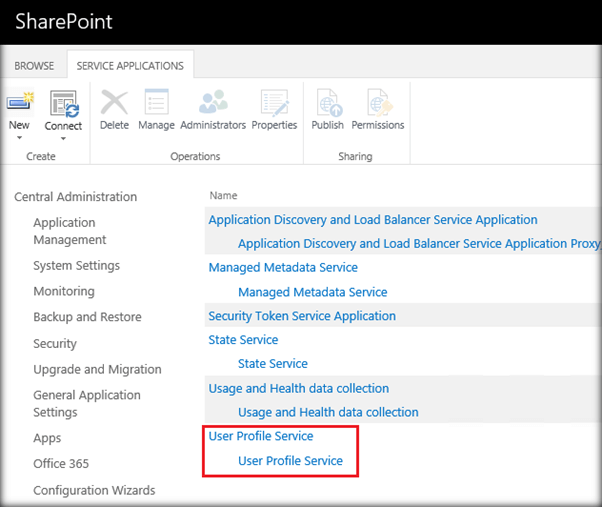Click the New service application icon
This screenshot has width=602, height=507.
[19, 102]
